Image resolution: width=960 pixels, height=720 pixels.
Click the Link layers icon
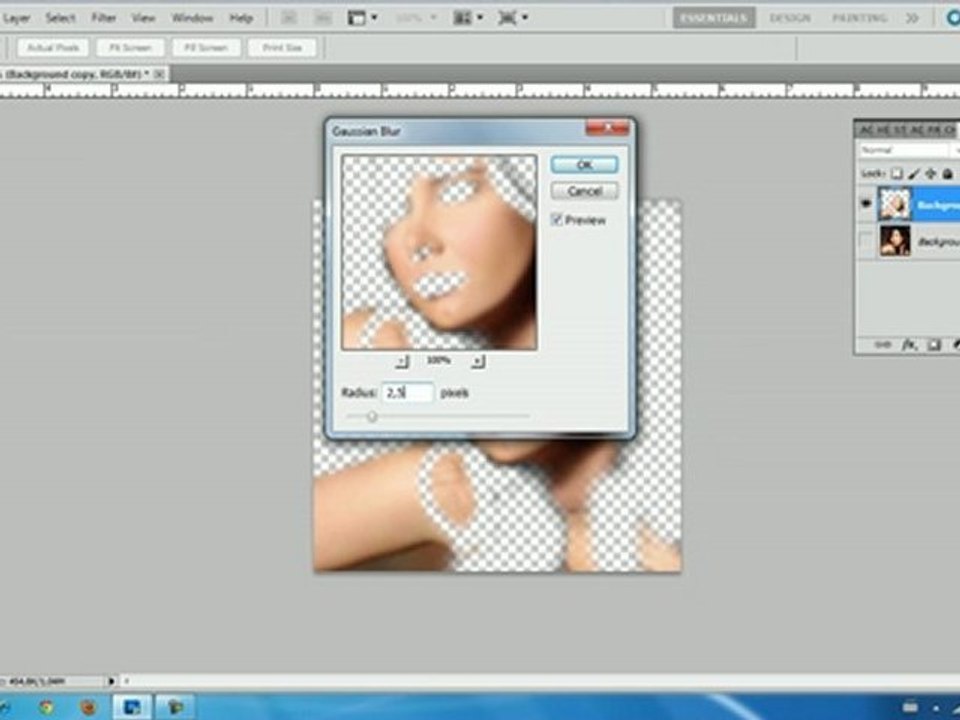(882, 345)
